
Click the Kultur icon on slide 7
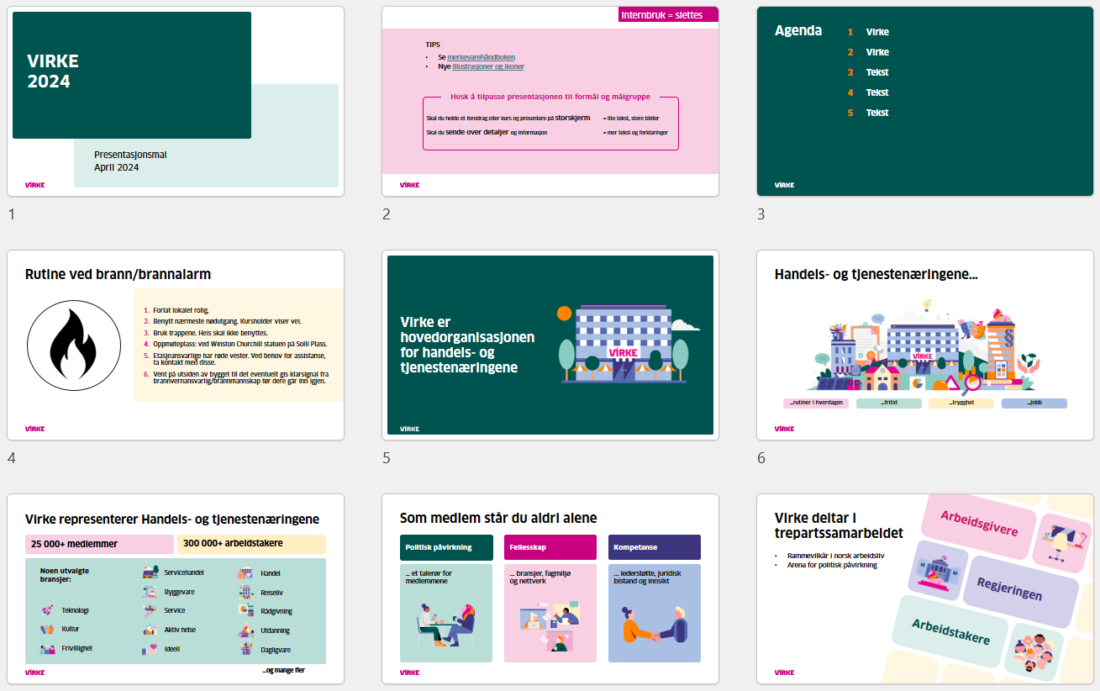click(48, 629)
